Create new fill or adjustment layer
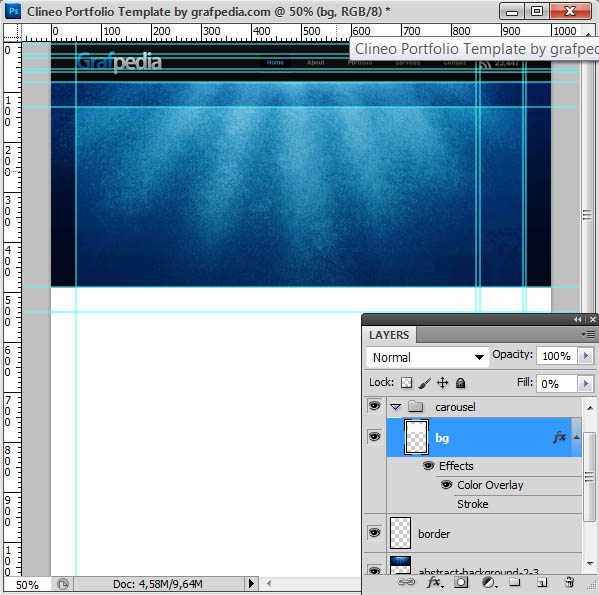Image resolution: width=599 pixels, height=595 pixels. pos(489,582)
